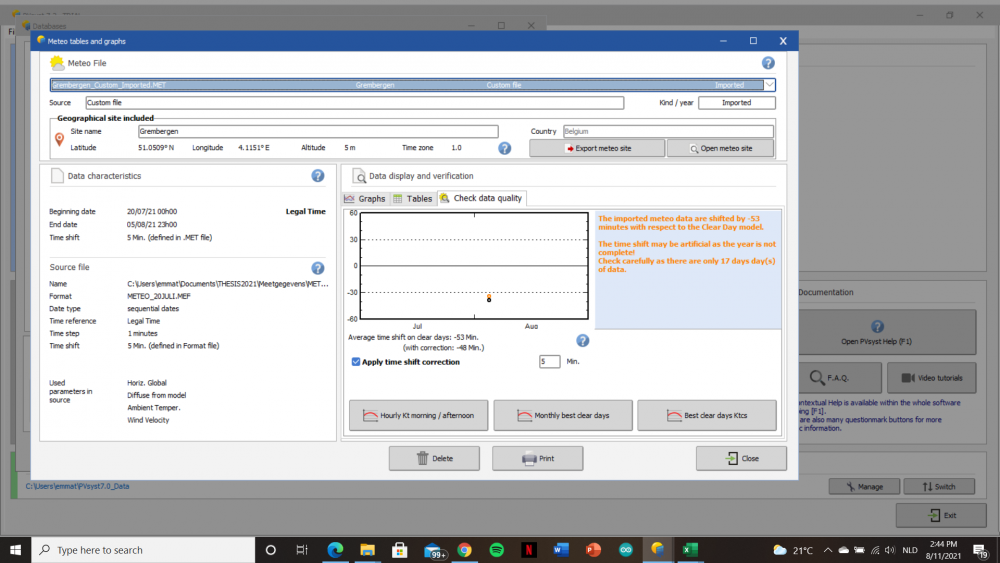Image resolution: width=1000 pixels, height=563 pixels.
Task: Click the Export meteo site button
Action: click(x=597, y=148)
